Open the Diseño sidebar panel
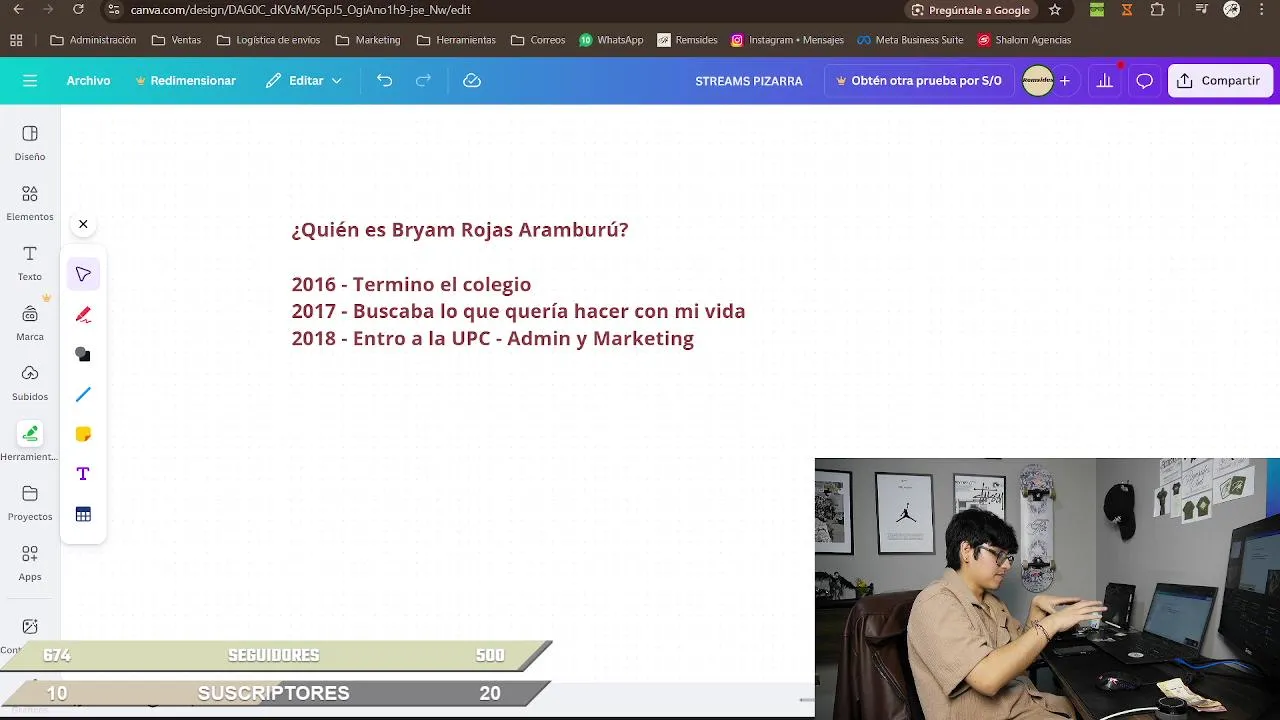 (x=30, y=143)
